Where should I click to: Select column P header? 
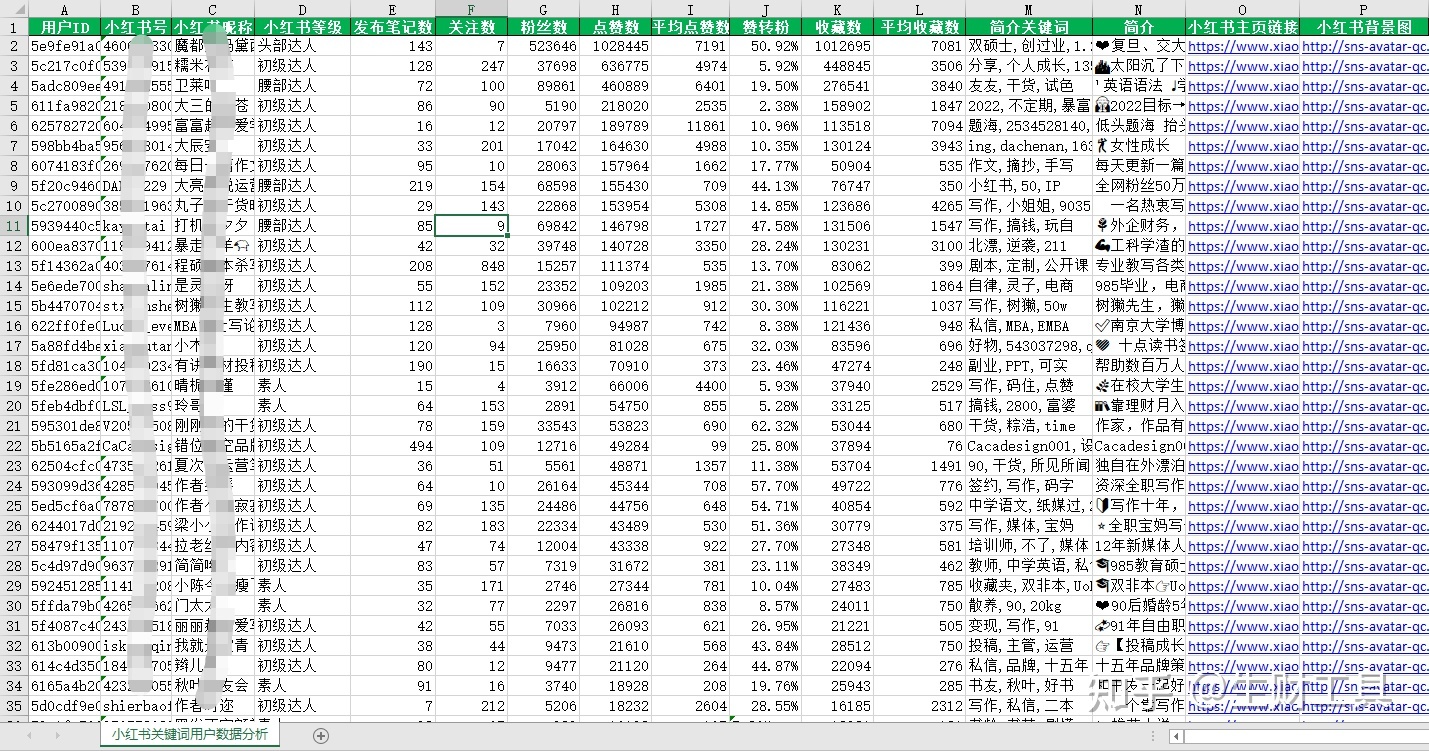(1364, 9)
